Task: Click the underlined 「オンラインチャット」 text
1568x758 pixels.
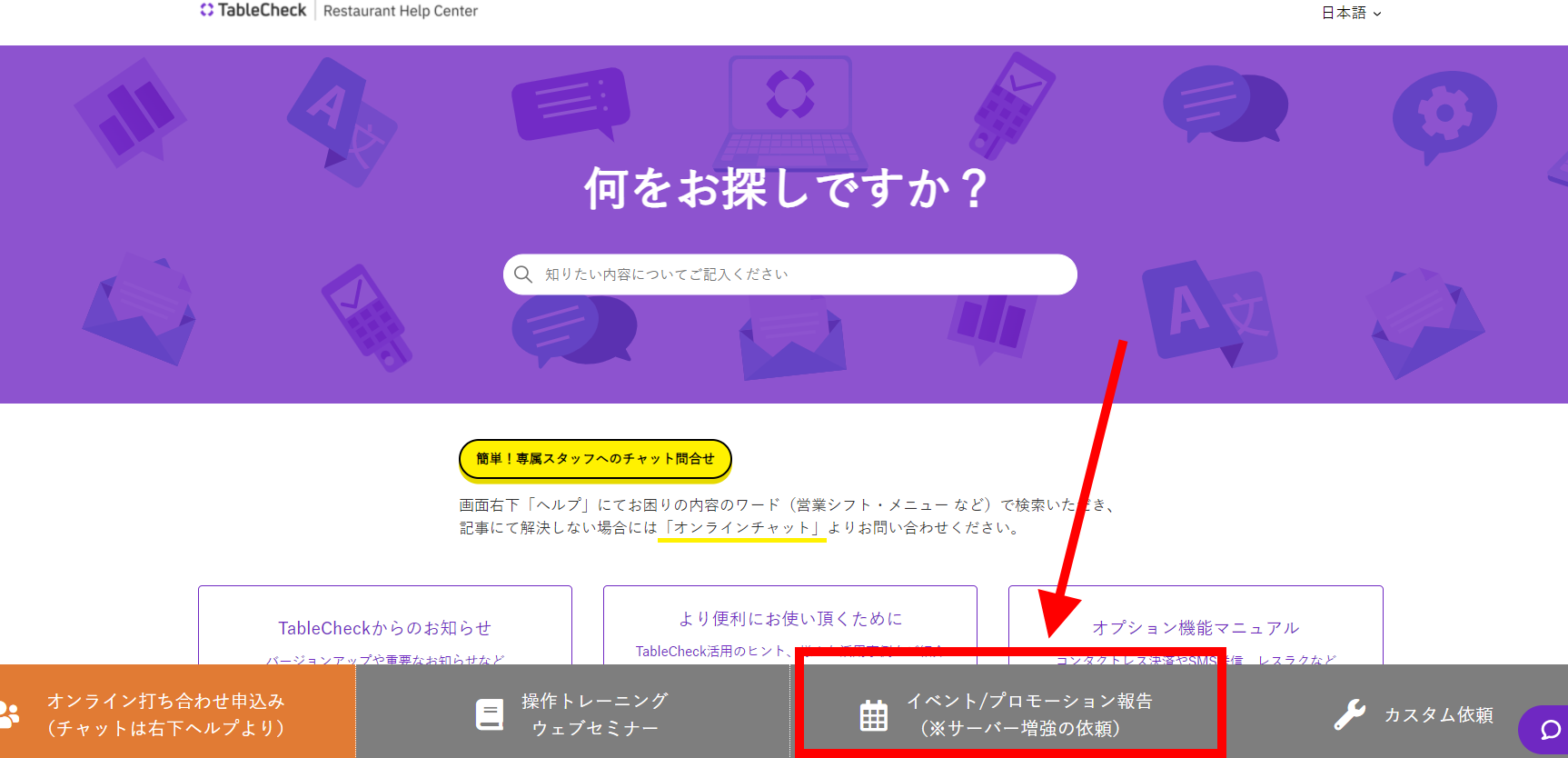Action: tap(742, 528)
